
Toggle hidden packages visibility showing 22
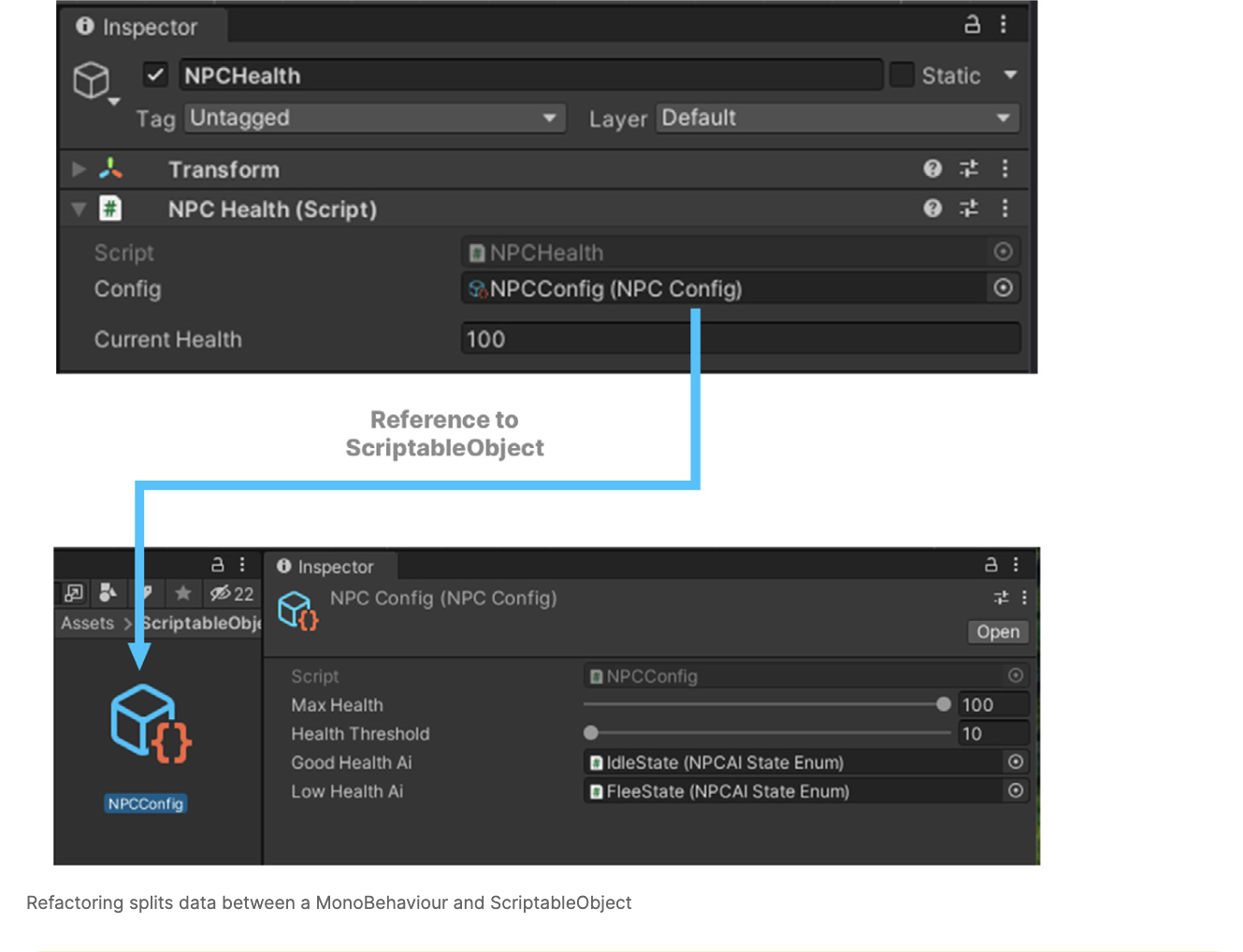click(231, 594)
